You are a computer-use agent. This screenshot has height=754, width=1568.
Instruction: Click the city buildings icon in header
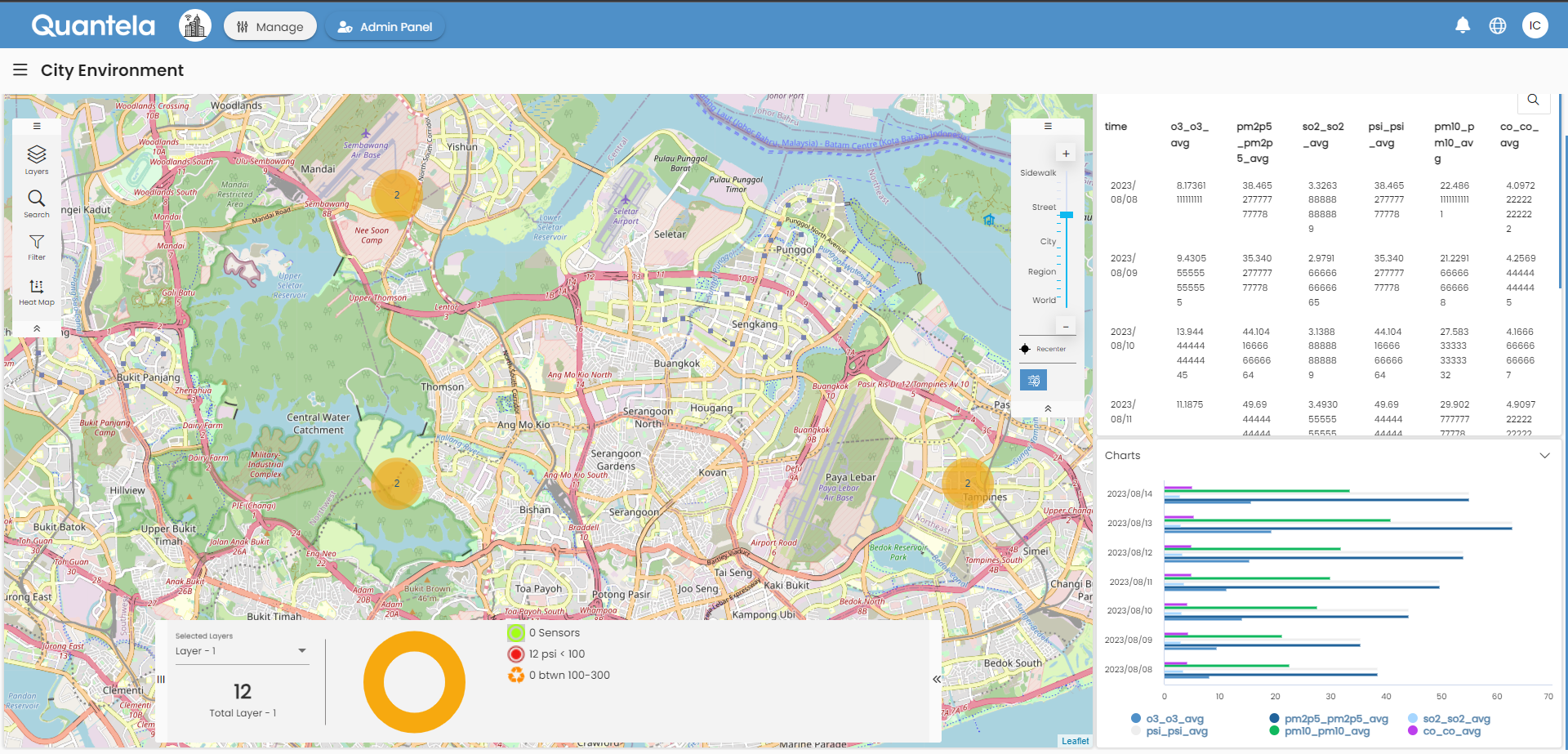(x=194, y=26)
